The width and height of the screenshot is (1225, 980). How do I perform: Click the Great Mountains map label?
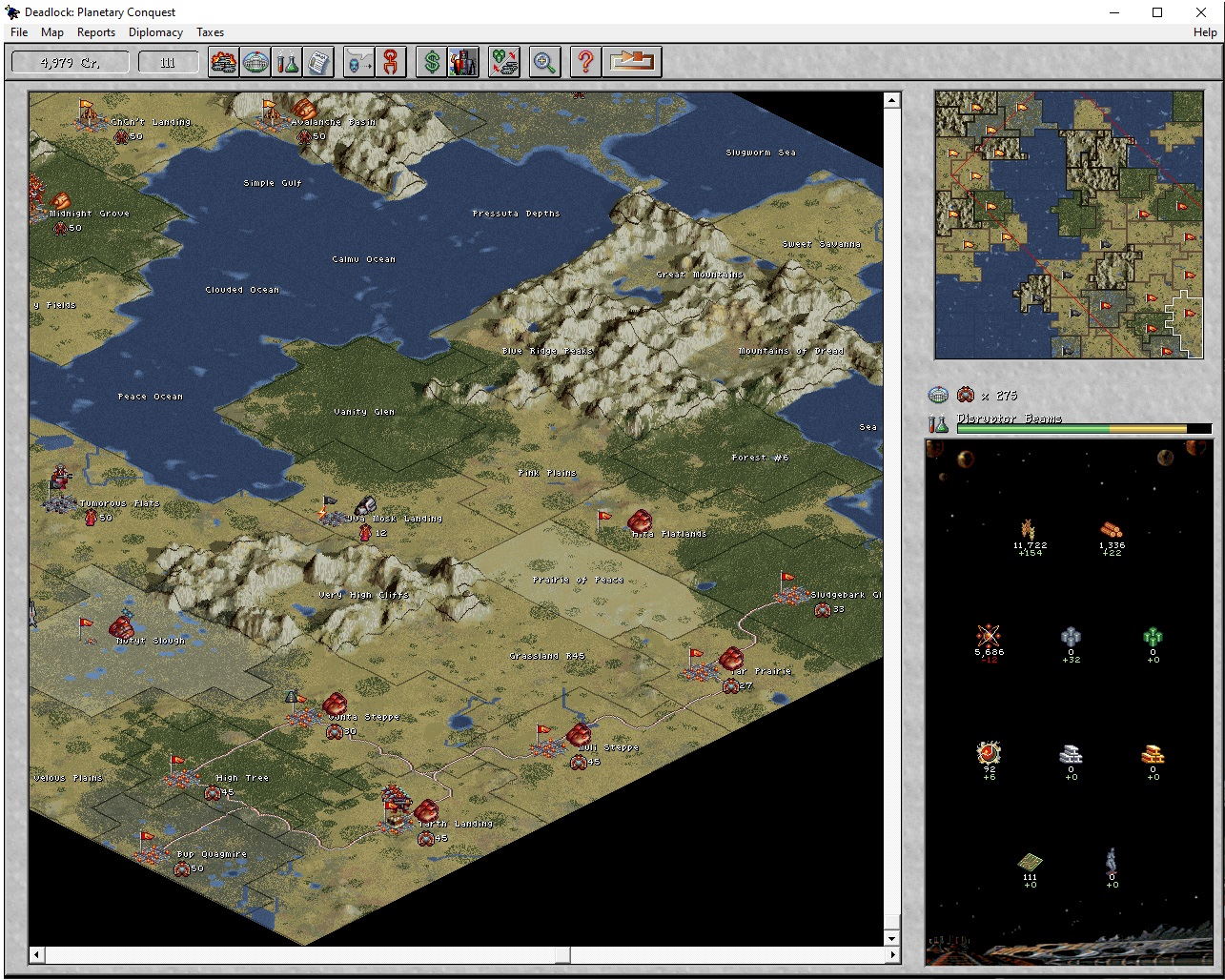[700, 275]
